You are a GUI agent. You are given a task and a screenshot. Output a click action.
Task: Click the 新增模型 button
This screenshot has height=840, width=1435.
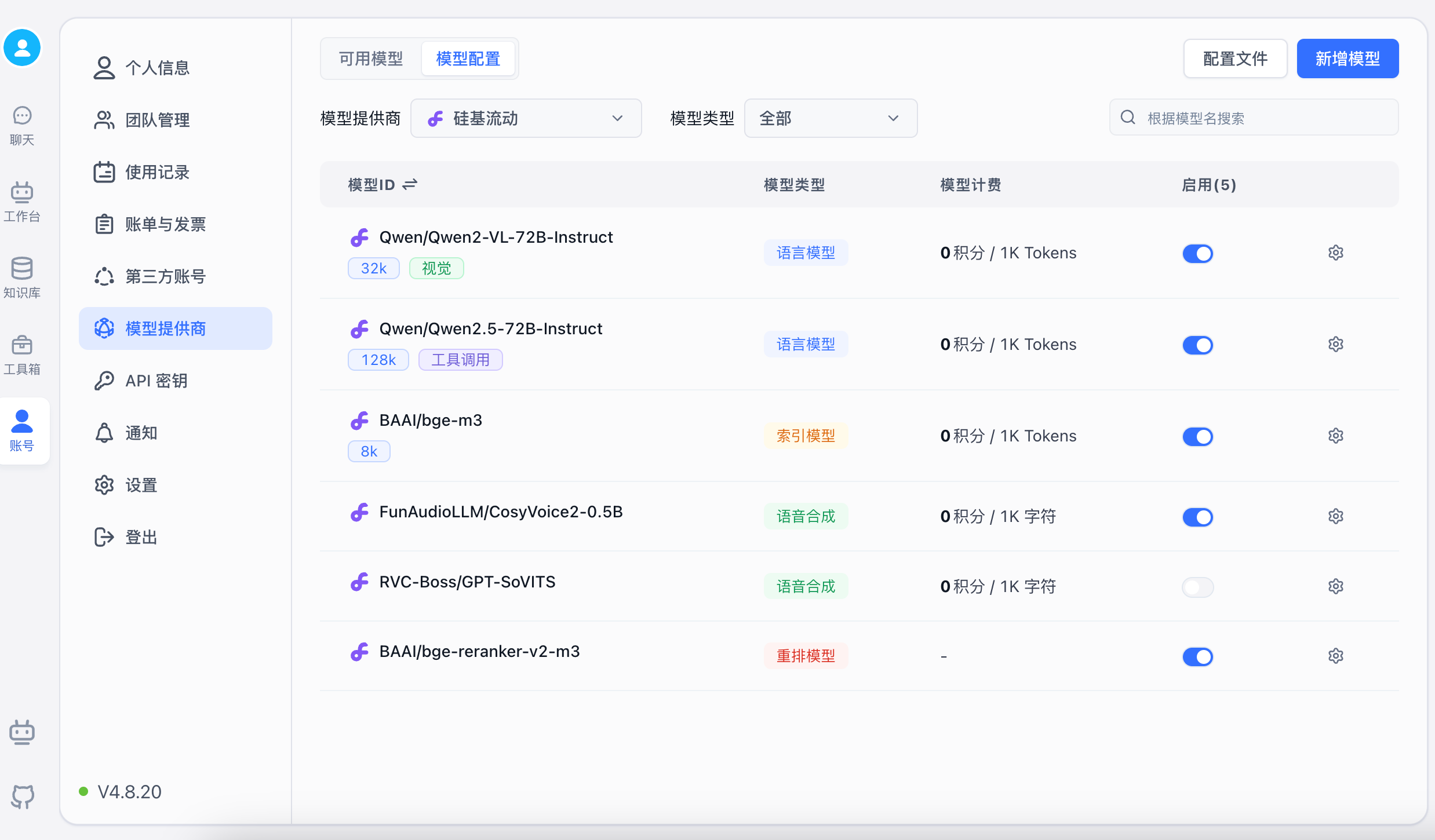pyautogui.click(x=1347, y=59)
